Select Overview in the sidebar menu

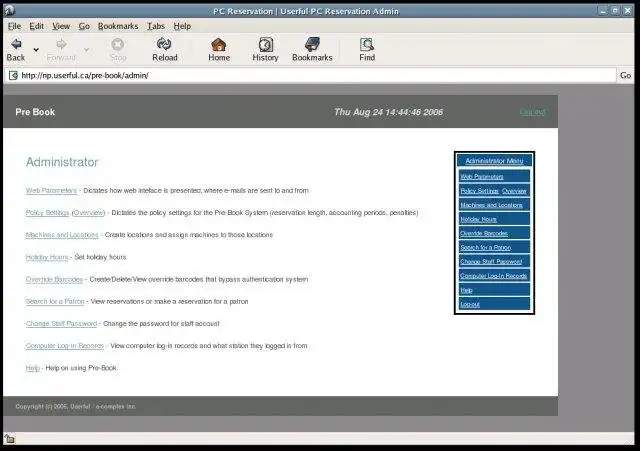pyautogui.click(x=514, y=191)
